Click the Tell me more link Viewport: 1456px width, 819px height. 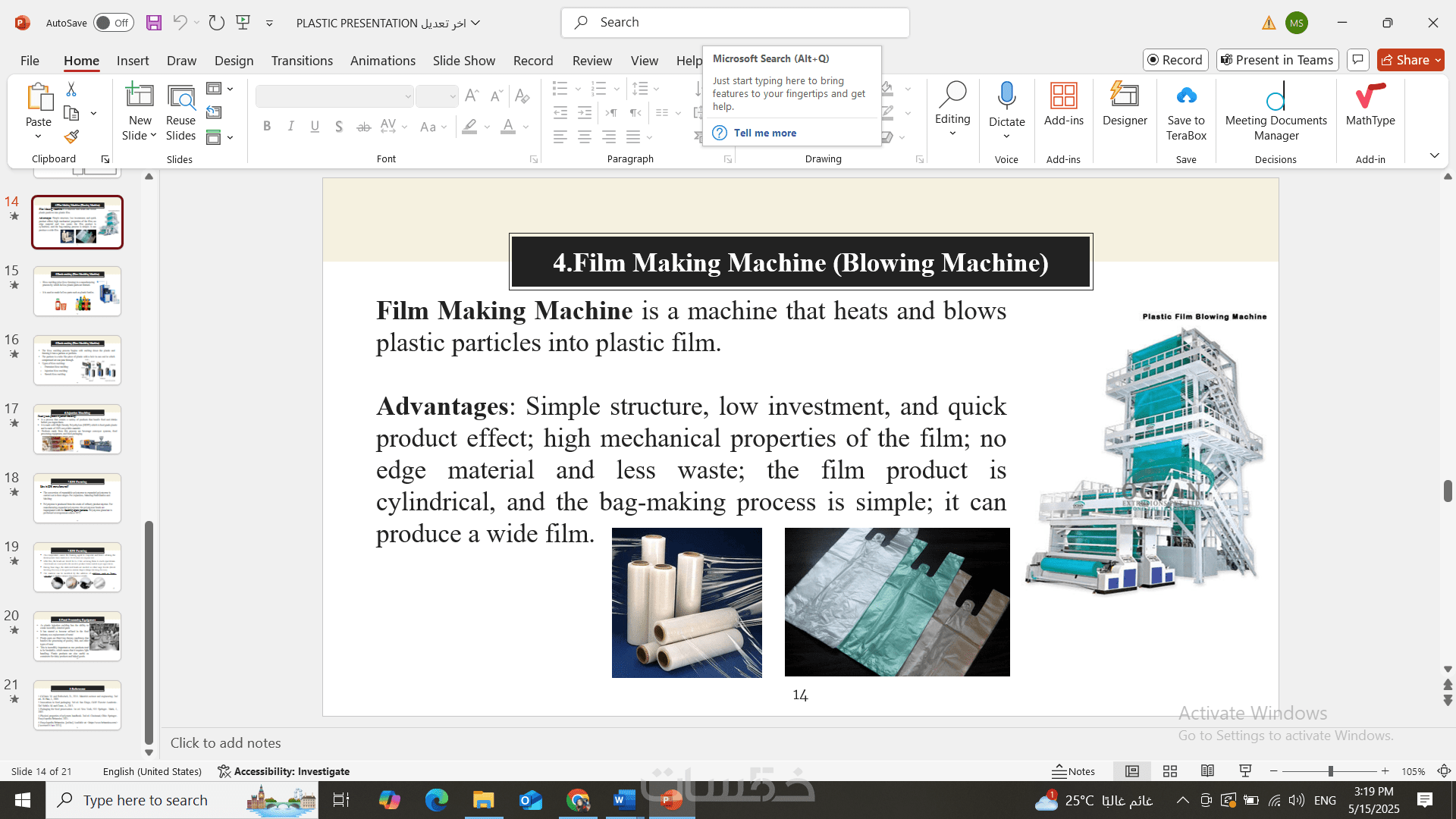tap(764, 133)
